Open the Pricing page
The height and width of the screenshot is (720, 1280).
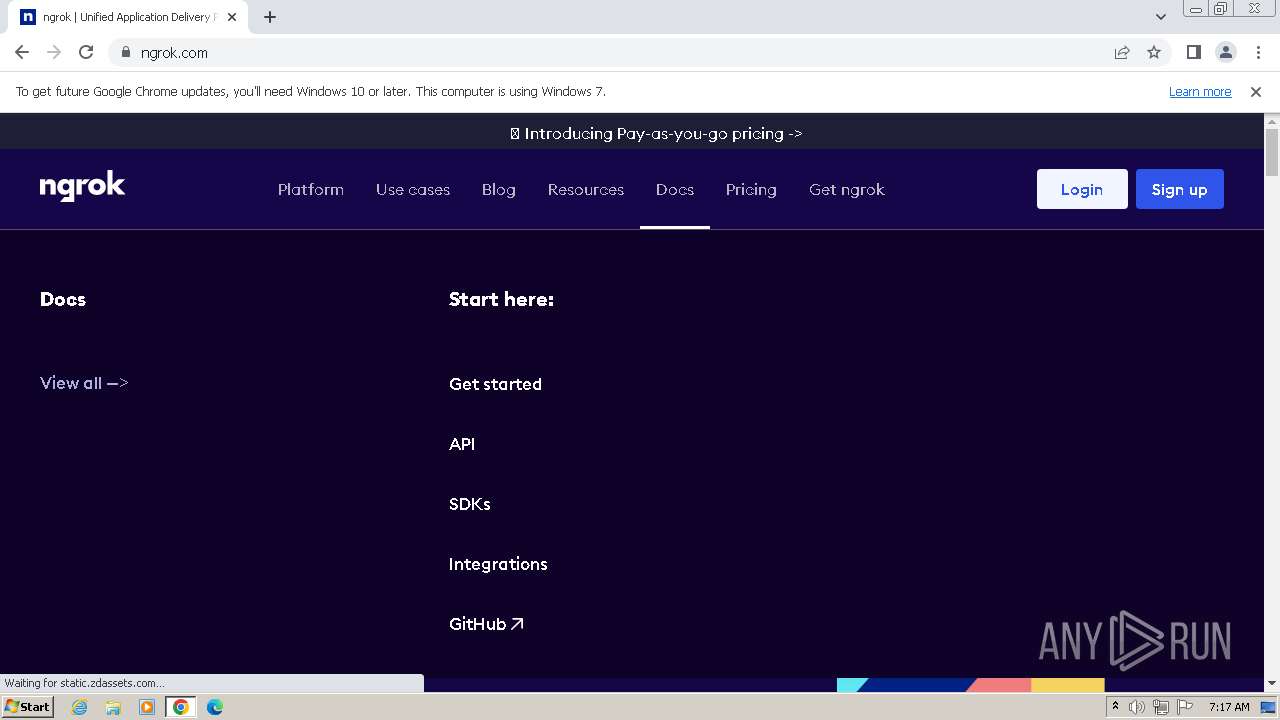(x=751, y=189)
